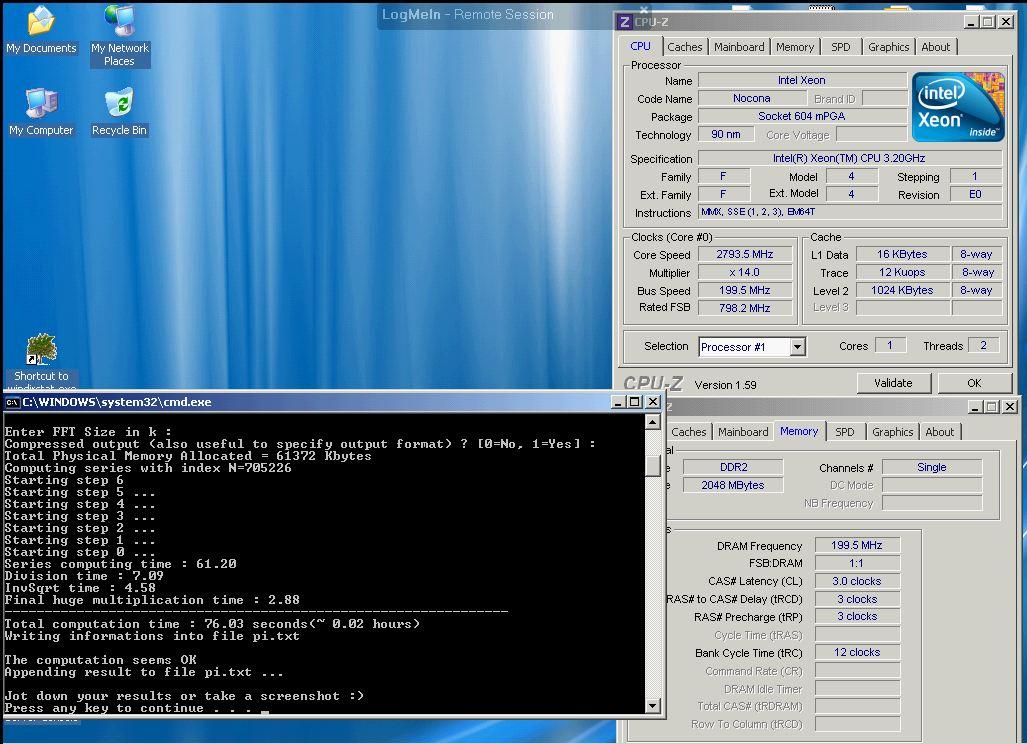Click the FSB:DRAM 1:1 value
1027x744 pixels.
point(857,563)
